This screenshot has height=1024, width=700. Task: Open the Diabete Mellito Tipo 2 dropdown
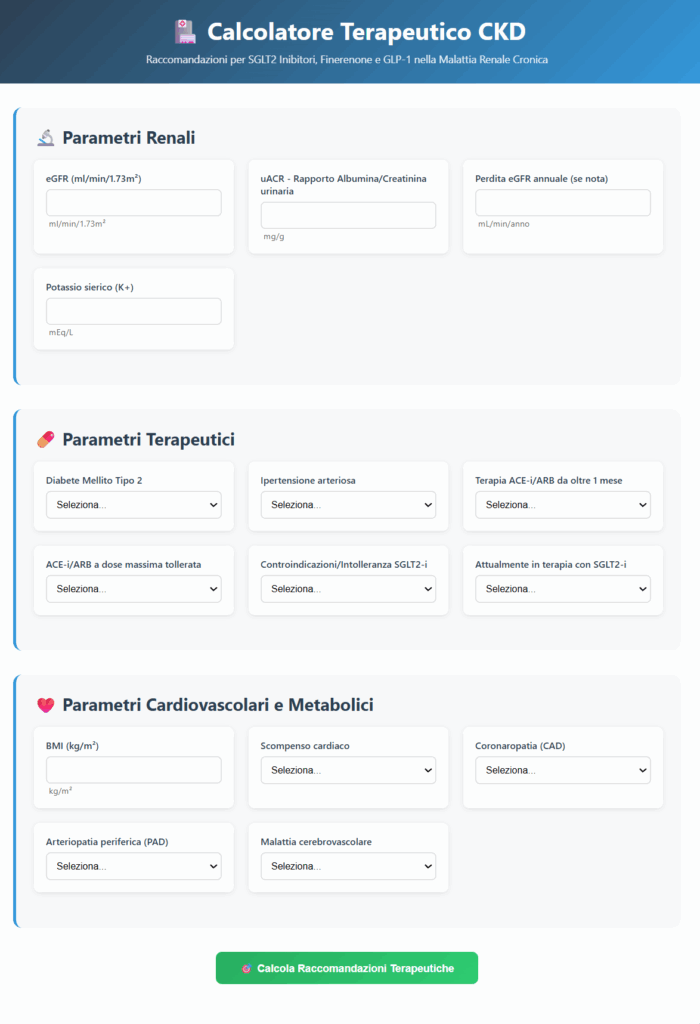pyautogui.click(x=134, y=505)
